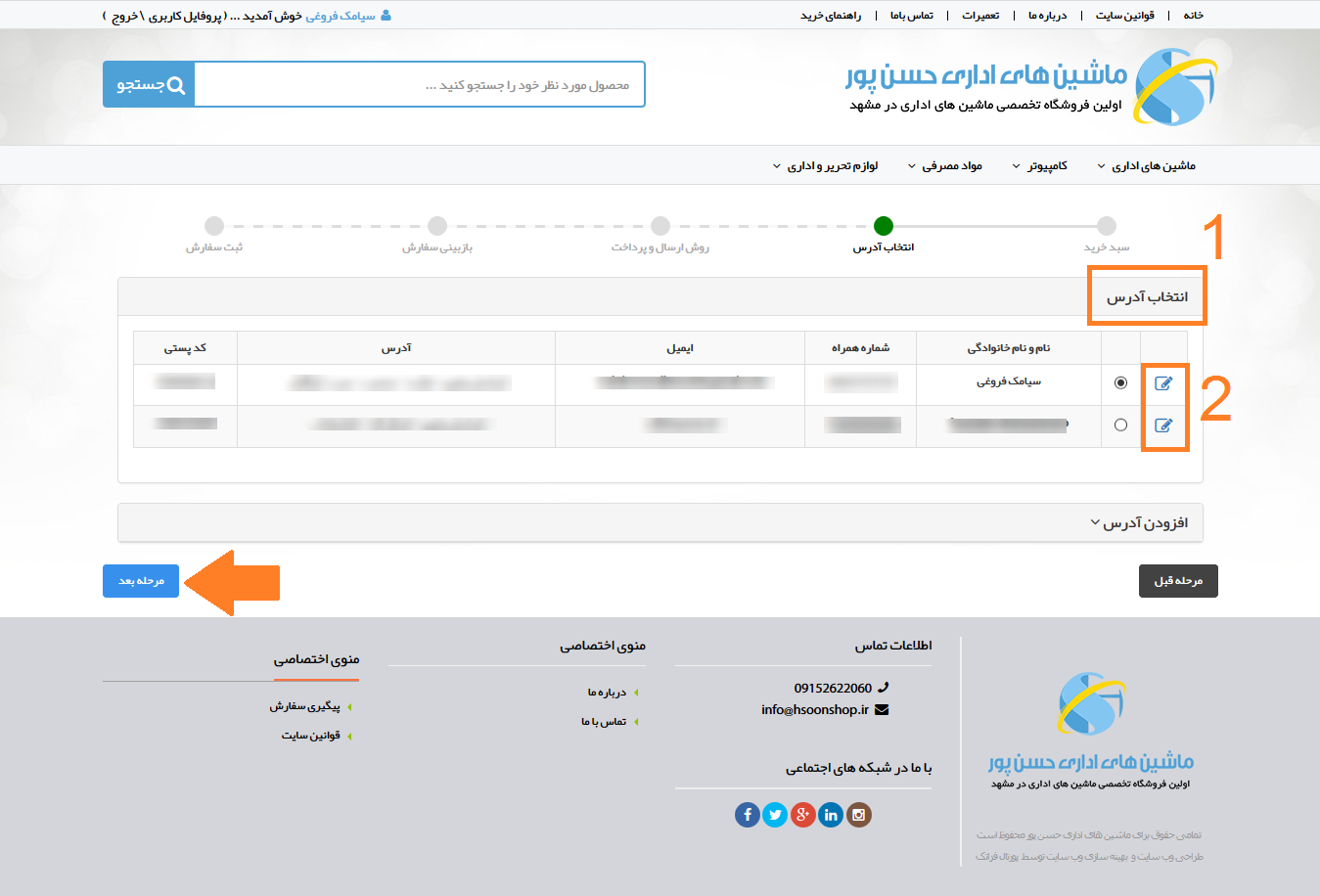Click the site logo in header
The height and width of the screenshot is (896, 1320).
click(x=1174, y=88)
